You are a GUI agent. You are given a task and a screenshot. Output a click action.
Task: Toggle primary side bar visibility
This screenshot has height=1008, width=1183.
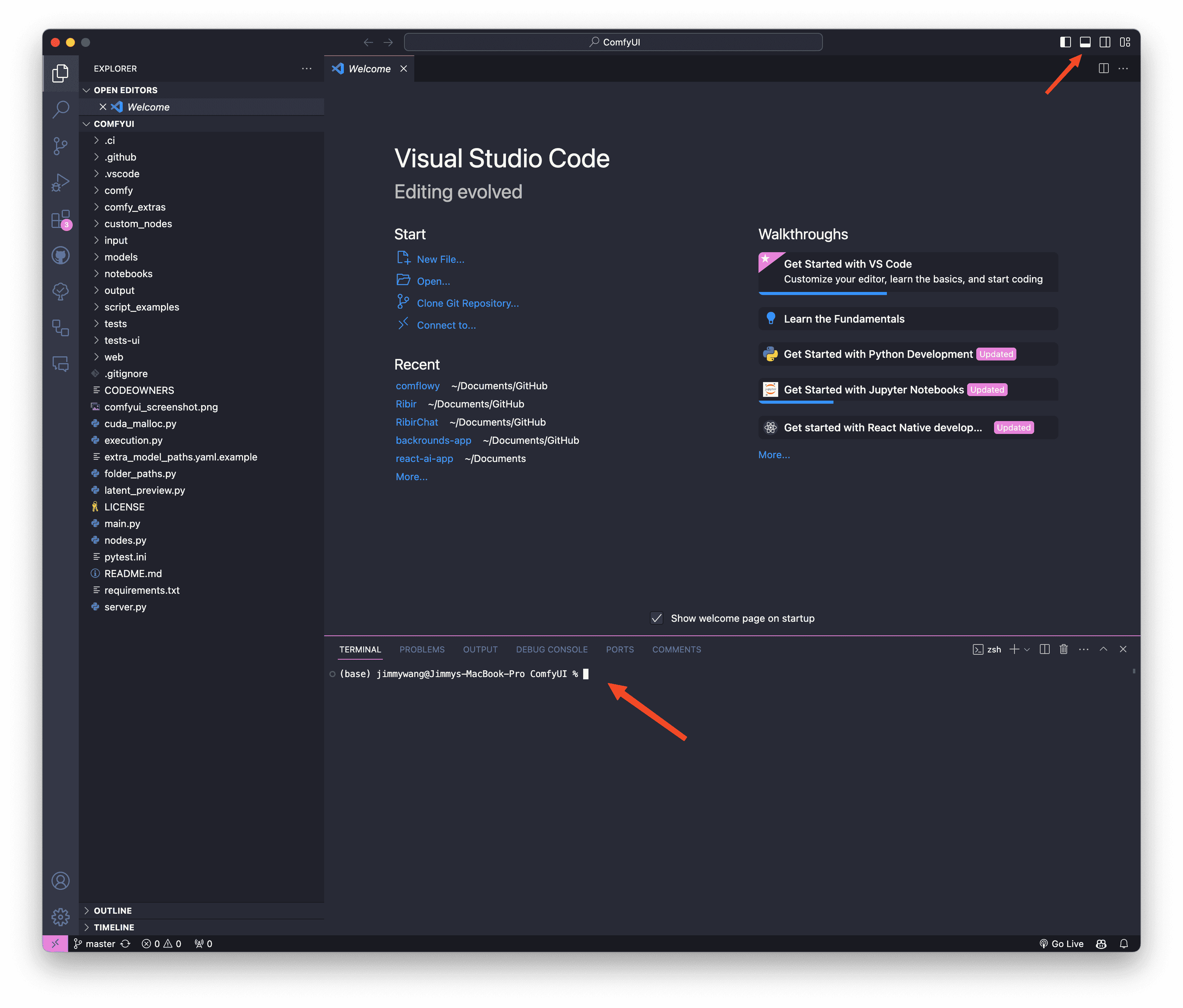coord(1065,42)
